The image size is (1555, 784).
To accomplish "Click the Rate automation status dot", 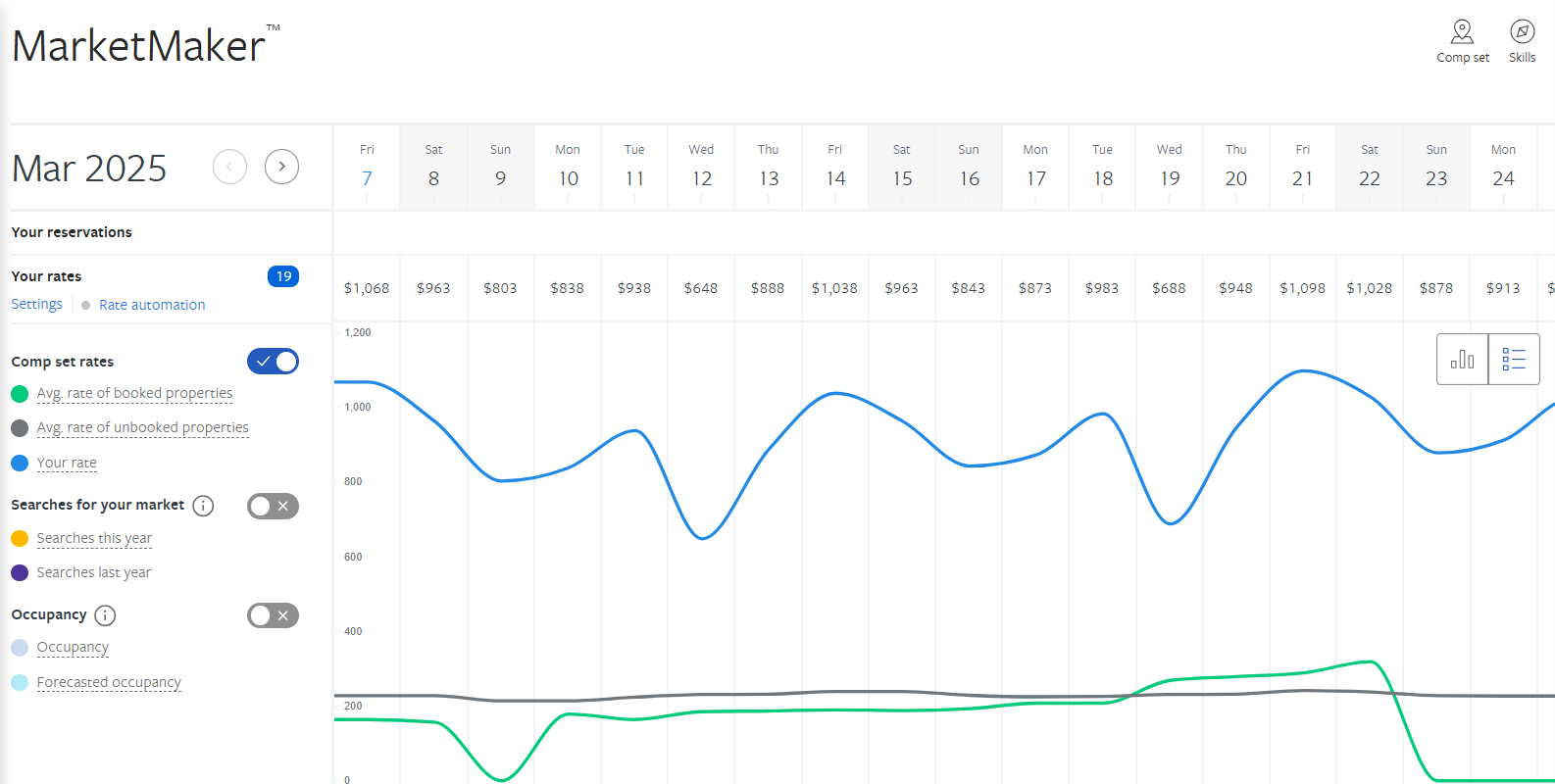I will (86, 306).
